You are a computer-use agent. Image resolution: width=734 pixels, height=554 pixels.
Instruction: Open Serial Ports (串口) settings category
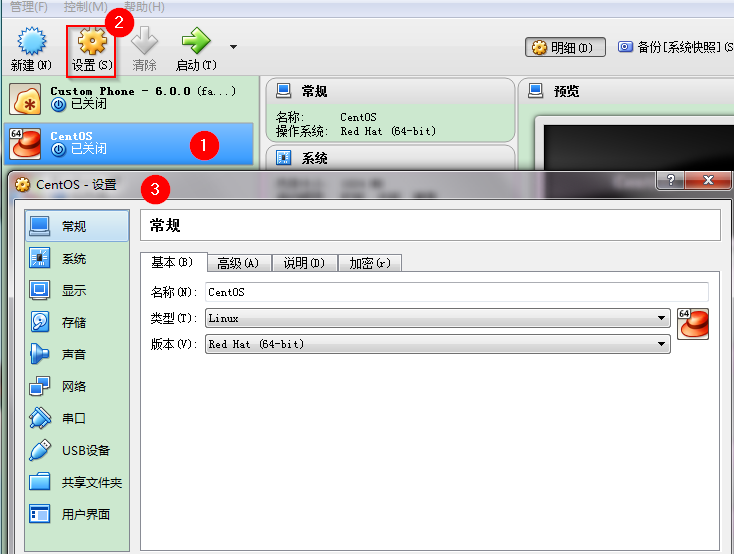click(x=76, y=419)
